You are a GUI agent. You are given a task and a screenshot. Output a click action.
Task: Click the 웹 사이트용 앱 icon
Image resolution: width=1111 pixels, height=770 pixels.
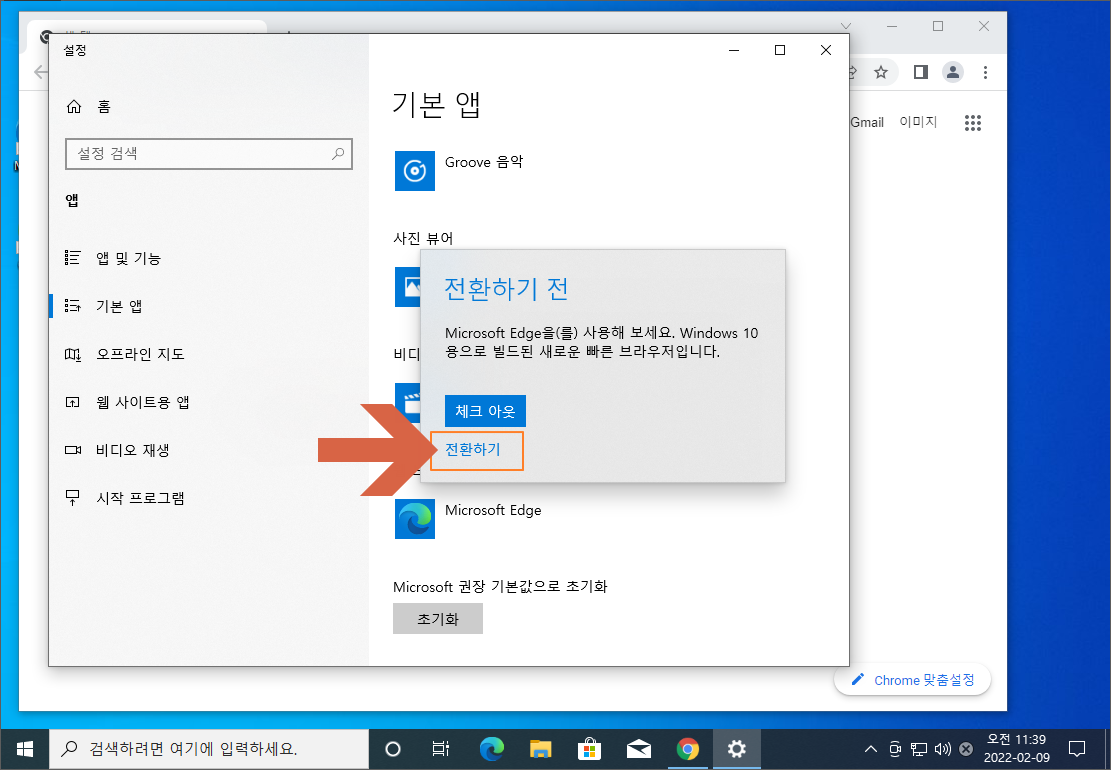click(x=73, y=402)
